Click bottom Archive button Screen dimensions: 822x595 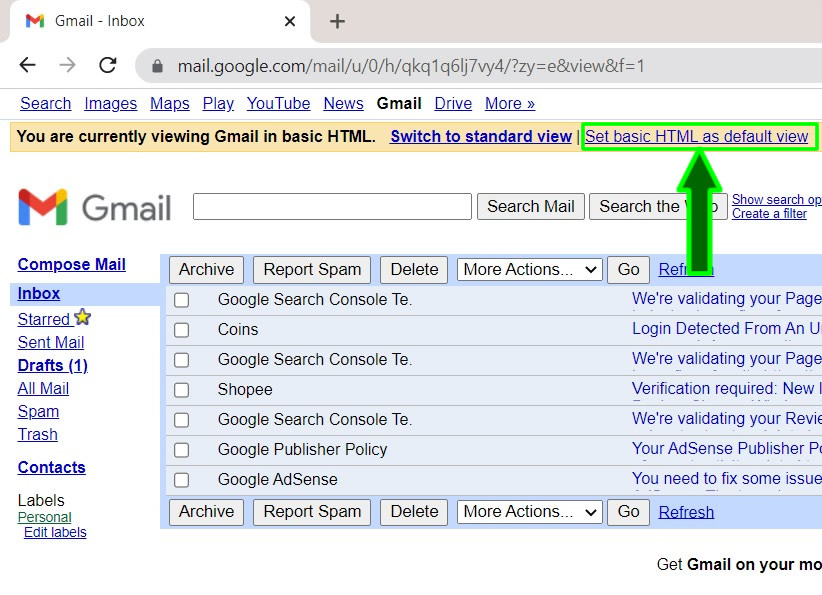click(x=207, y=512)
